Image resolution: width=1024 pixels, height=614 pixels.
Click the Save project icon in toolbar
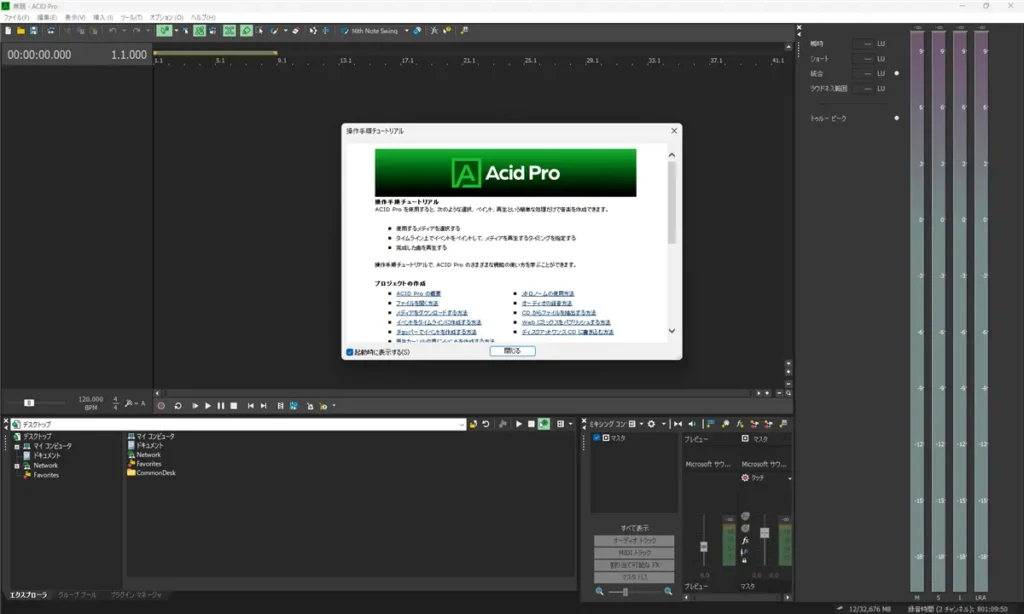[34, 31]
